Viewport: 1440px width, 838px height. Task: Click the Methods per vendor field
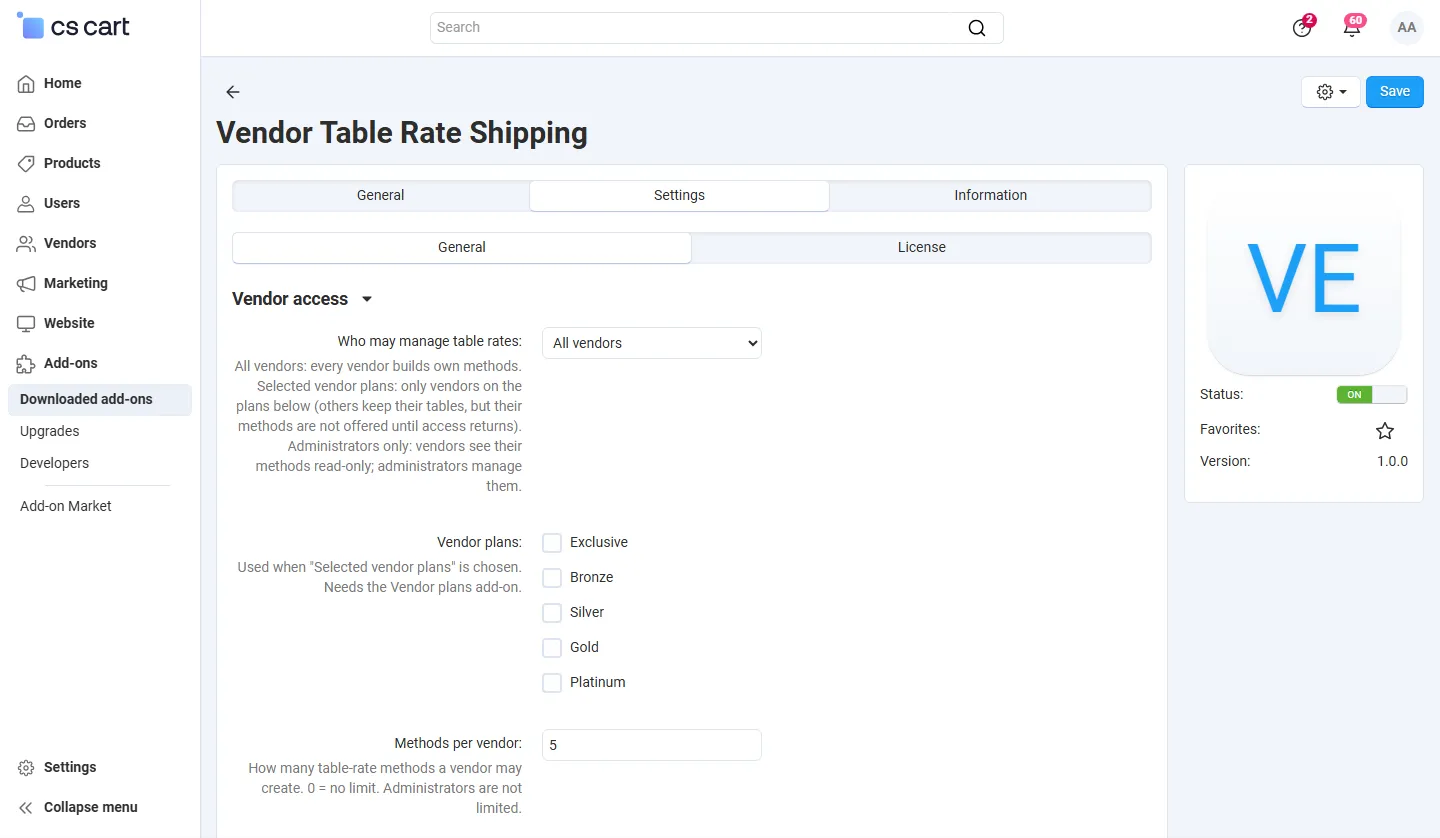(652, 745)
